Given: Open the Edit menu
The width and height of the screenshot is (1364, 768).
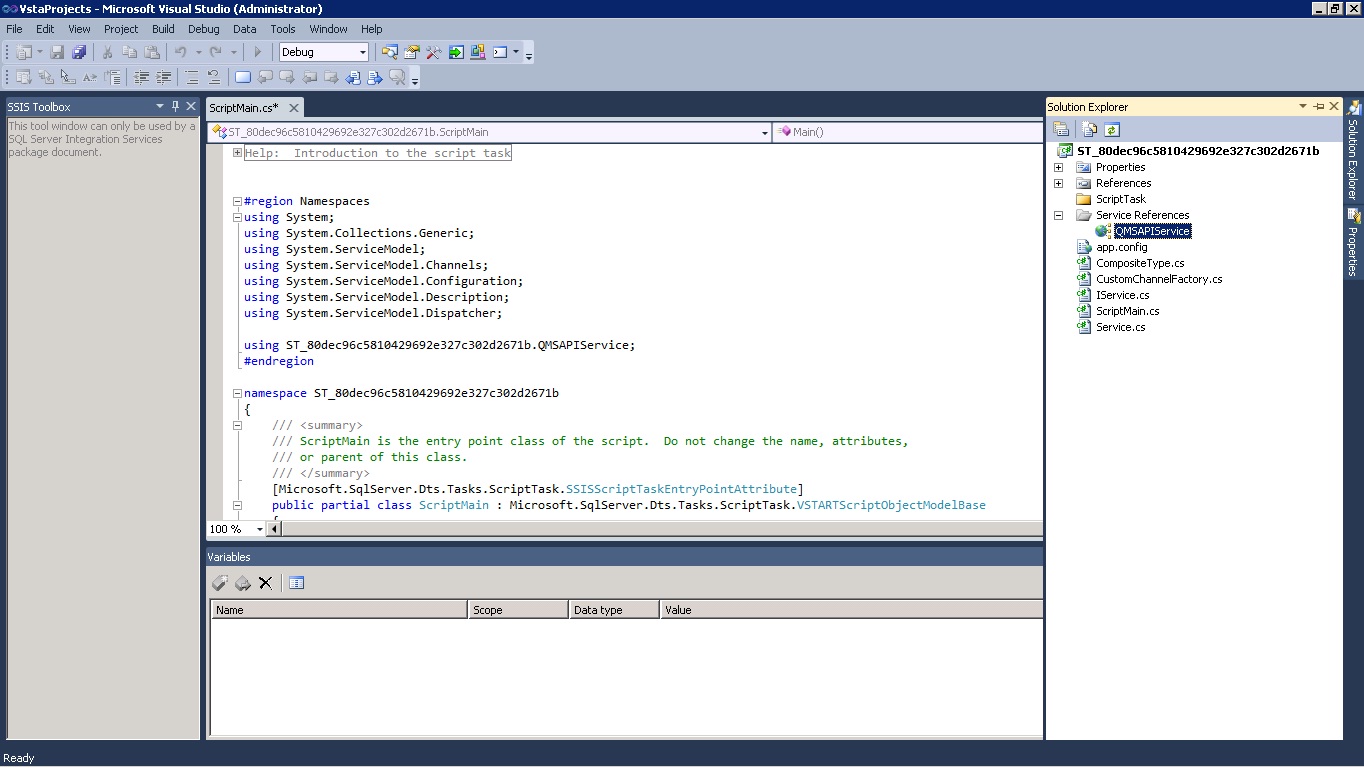Looking at the screenshot, I should tap(45, 29).
